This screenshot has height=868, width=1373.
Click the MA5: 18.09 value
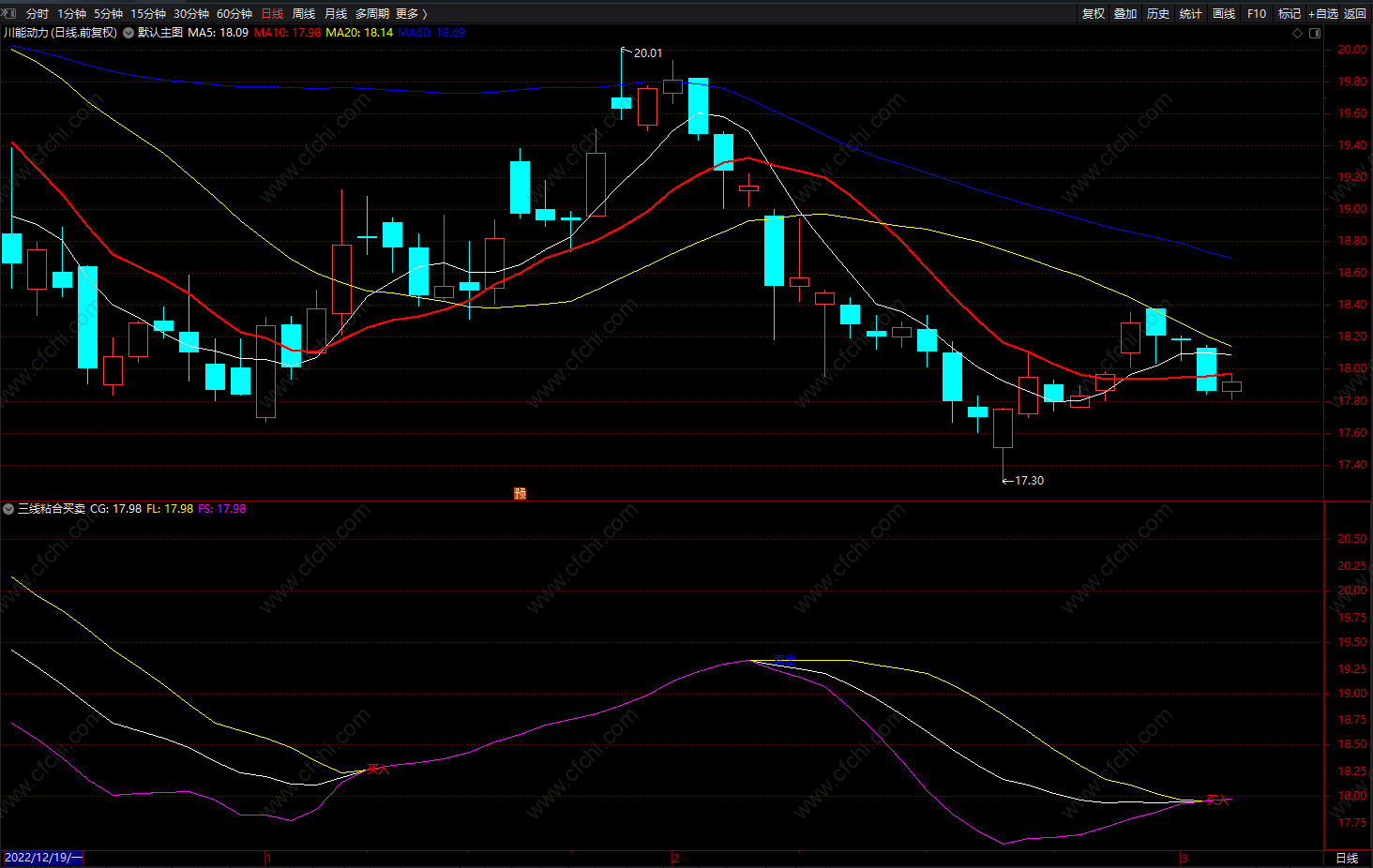pos(219,33)
